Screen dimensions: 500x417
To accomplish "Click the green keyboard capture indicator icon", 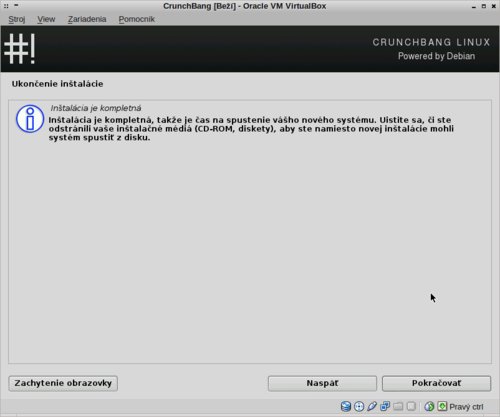I will [442, 406].
